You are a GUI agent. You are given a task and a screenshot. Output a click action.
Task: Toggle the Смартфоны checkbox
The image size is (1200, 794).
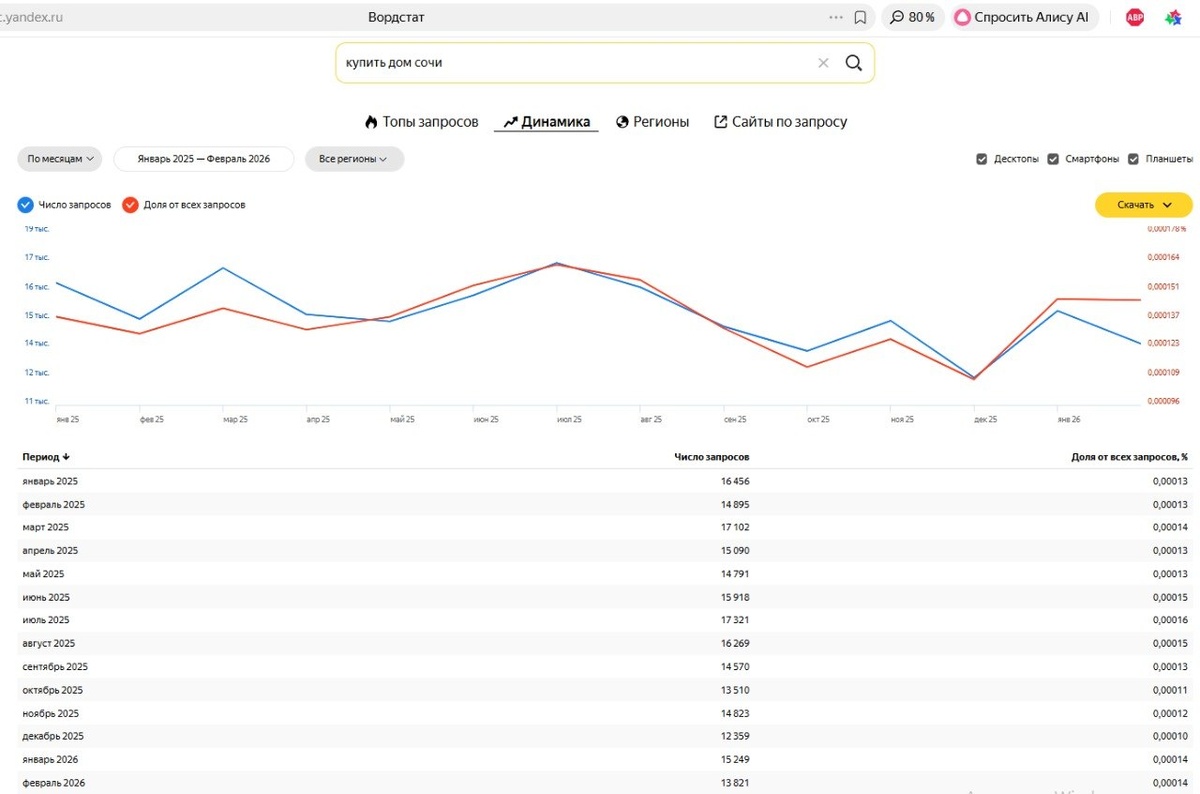pos(1053,159)
